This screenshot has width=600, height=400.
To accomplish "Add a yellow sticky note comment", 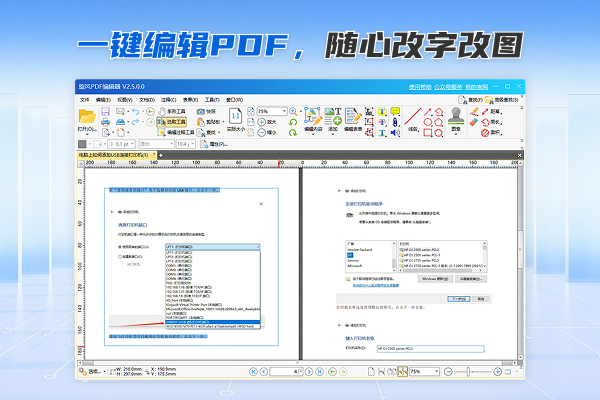I will 395,112.
